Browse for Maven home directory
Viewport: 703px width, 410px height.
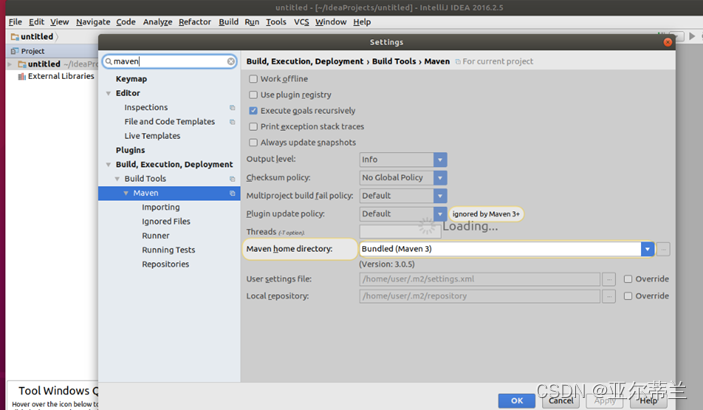663,249
